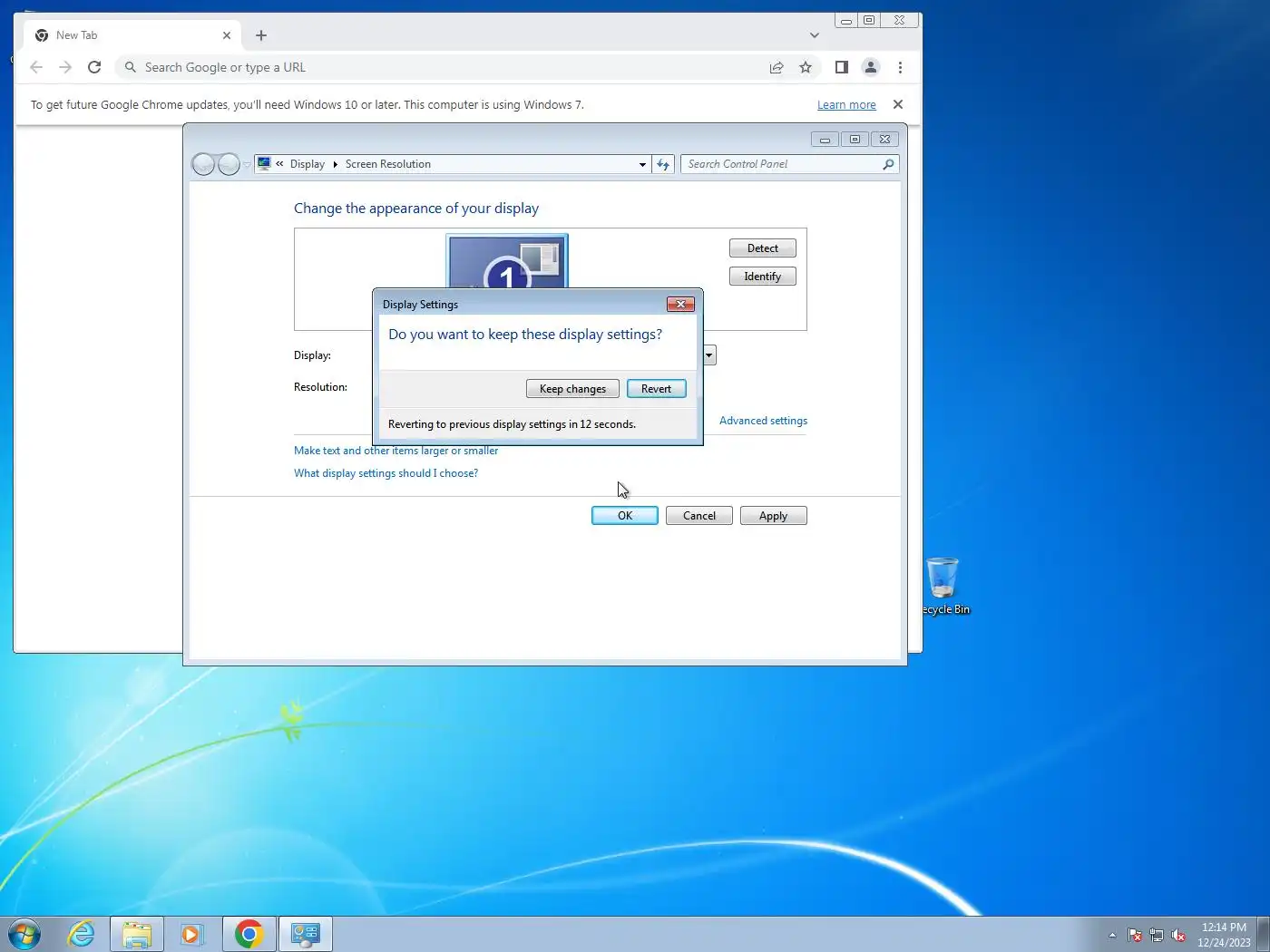This screenshot has width=1270, height=952.
Task: Open Chrome three-dot menu
Action: 900,67
